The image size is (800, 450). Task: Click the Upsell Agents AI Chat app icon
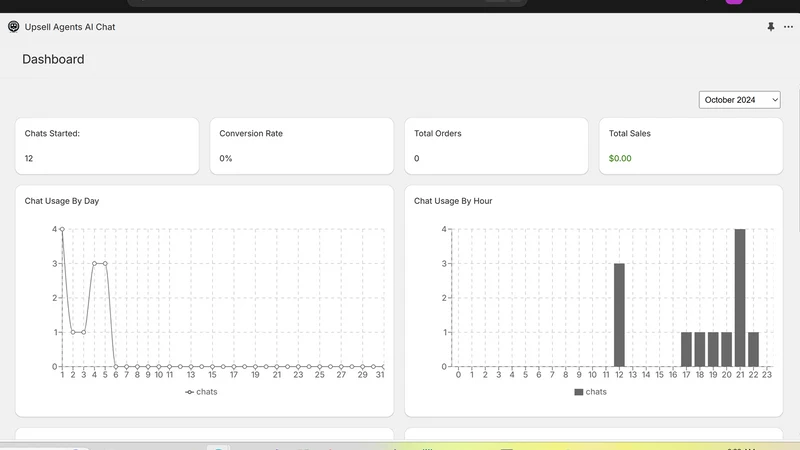(14, 27)
